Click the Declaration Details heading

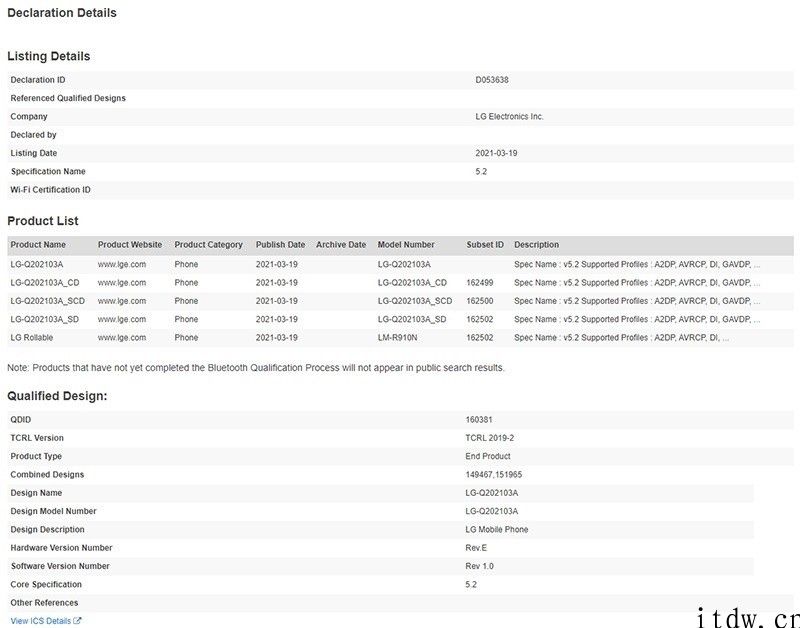[62, 13]
